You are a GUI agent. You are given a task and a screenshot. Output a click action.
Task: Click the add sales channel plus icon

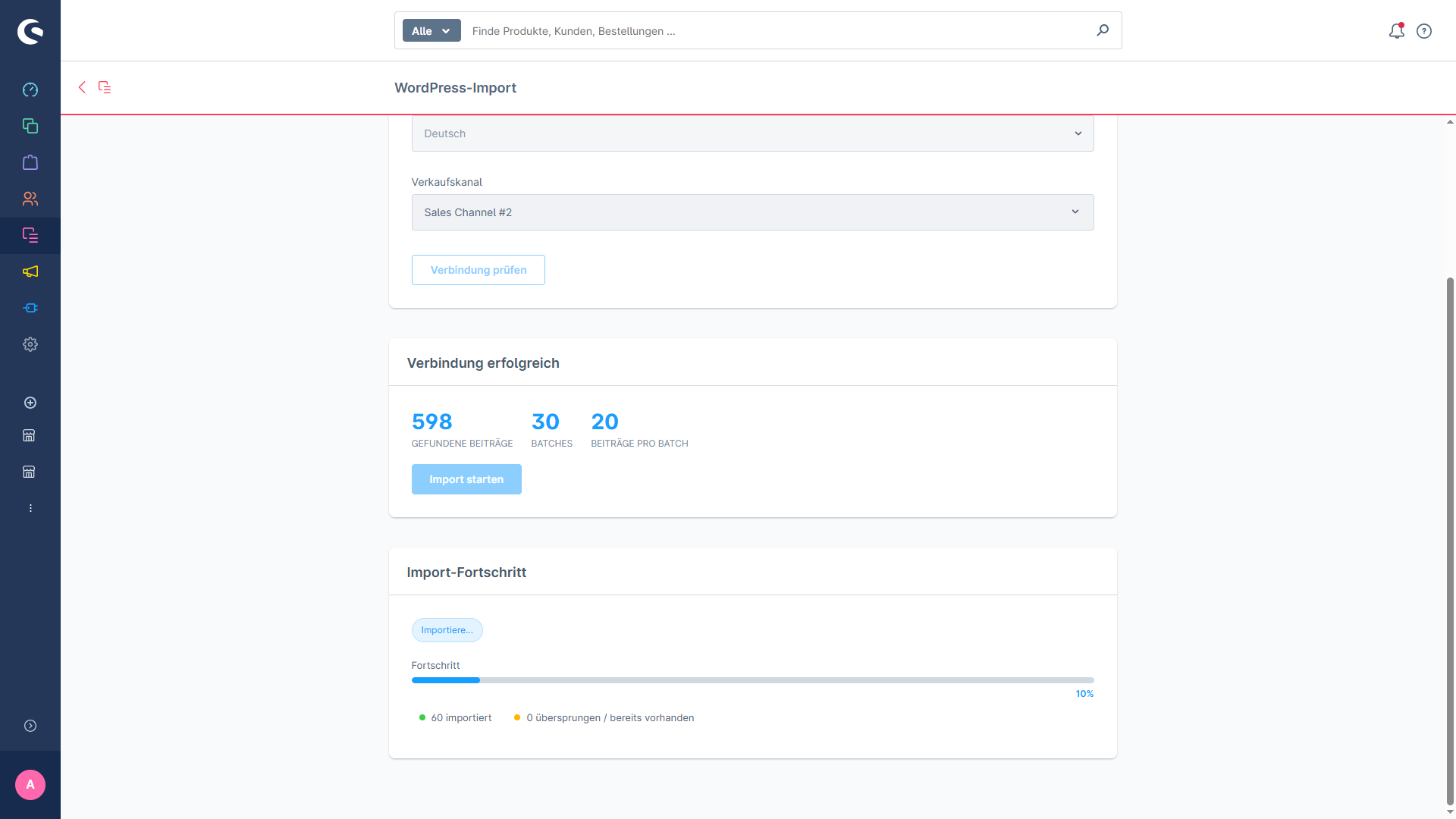point(30,403)
